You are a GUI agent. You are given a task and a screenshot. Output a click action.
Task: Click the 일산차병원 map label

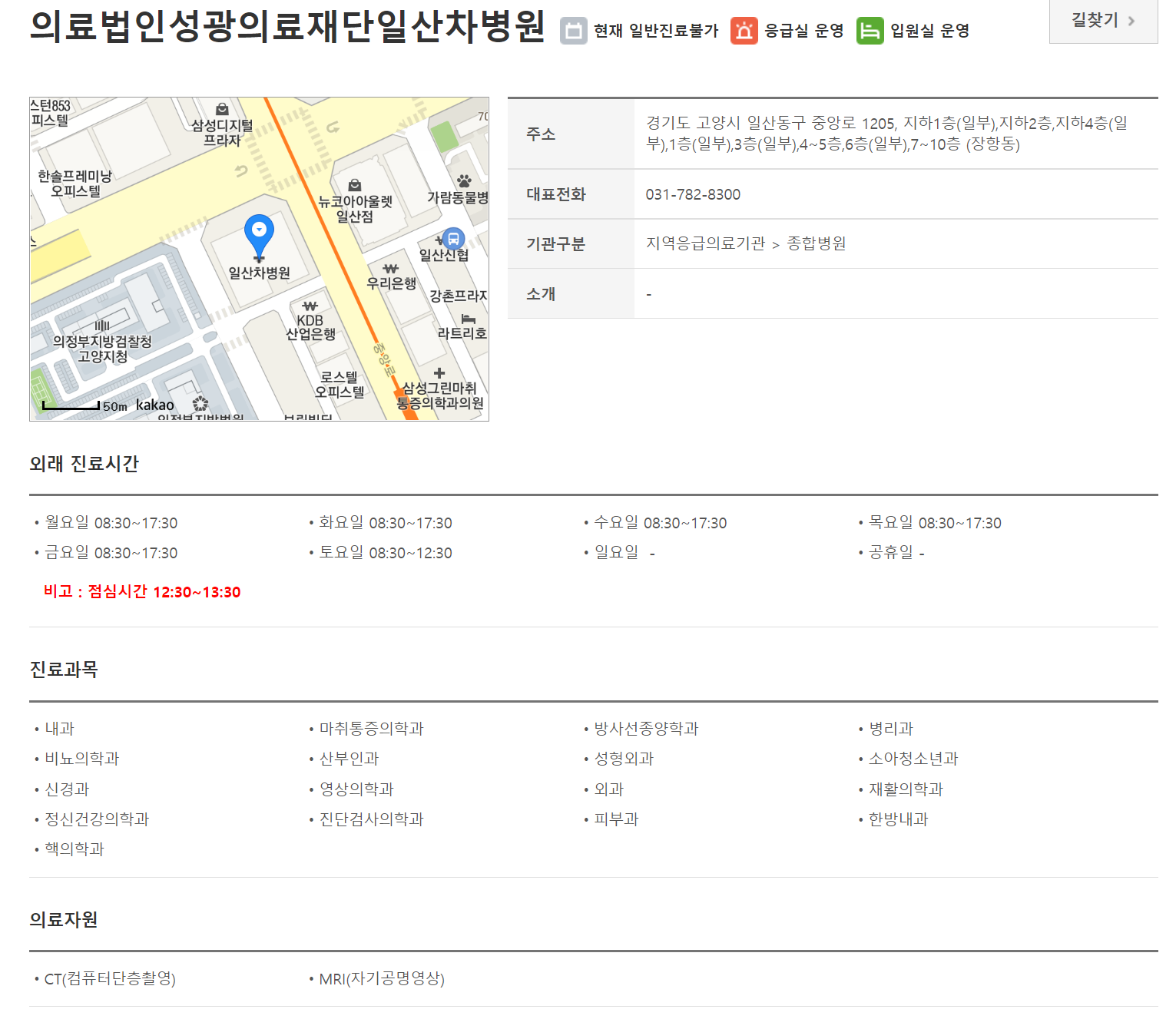click(x=259, y=273)
